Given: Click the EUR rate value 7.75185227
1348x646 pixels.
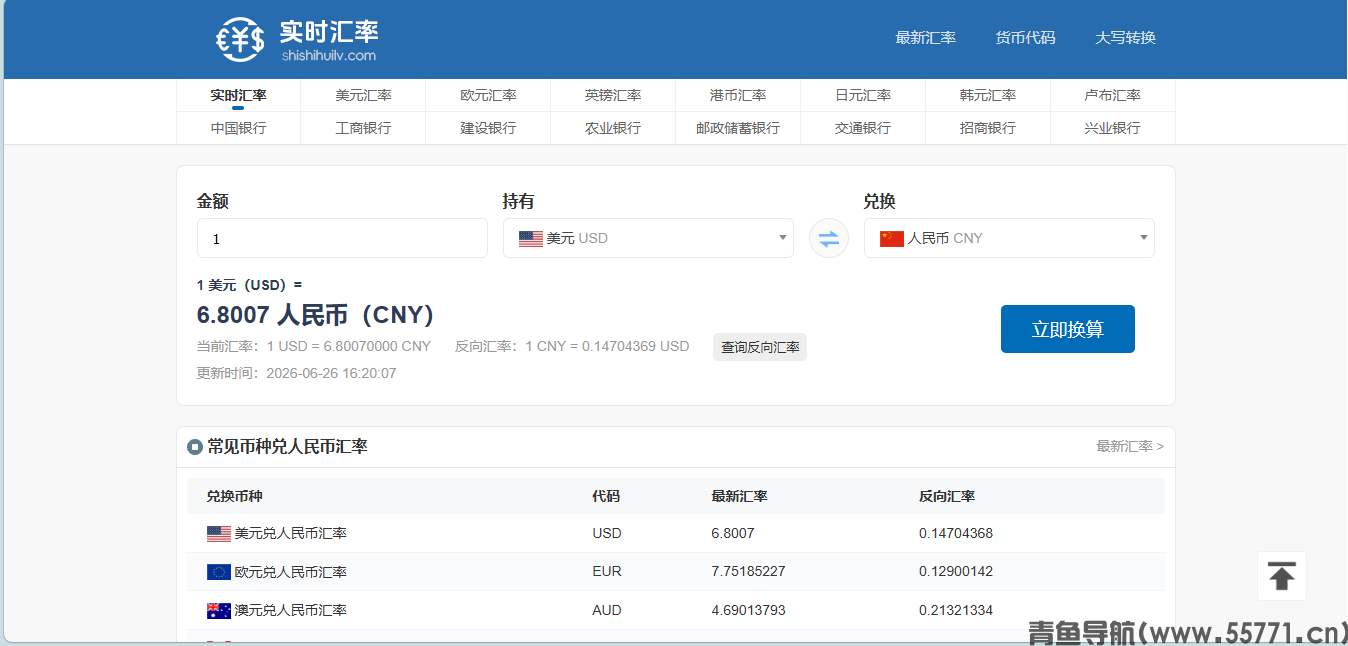Looking at the screenshot, I should tap(748, 571).
